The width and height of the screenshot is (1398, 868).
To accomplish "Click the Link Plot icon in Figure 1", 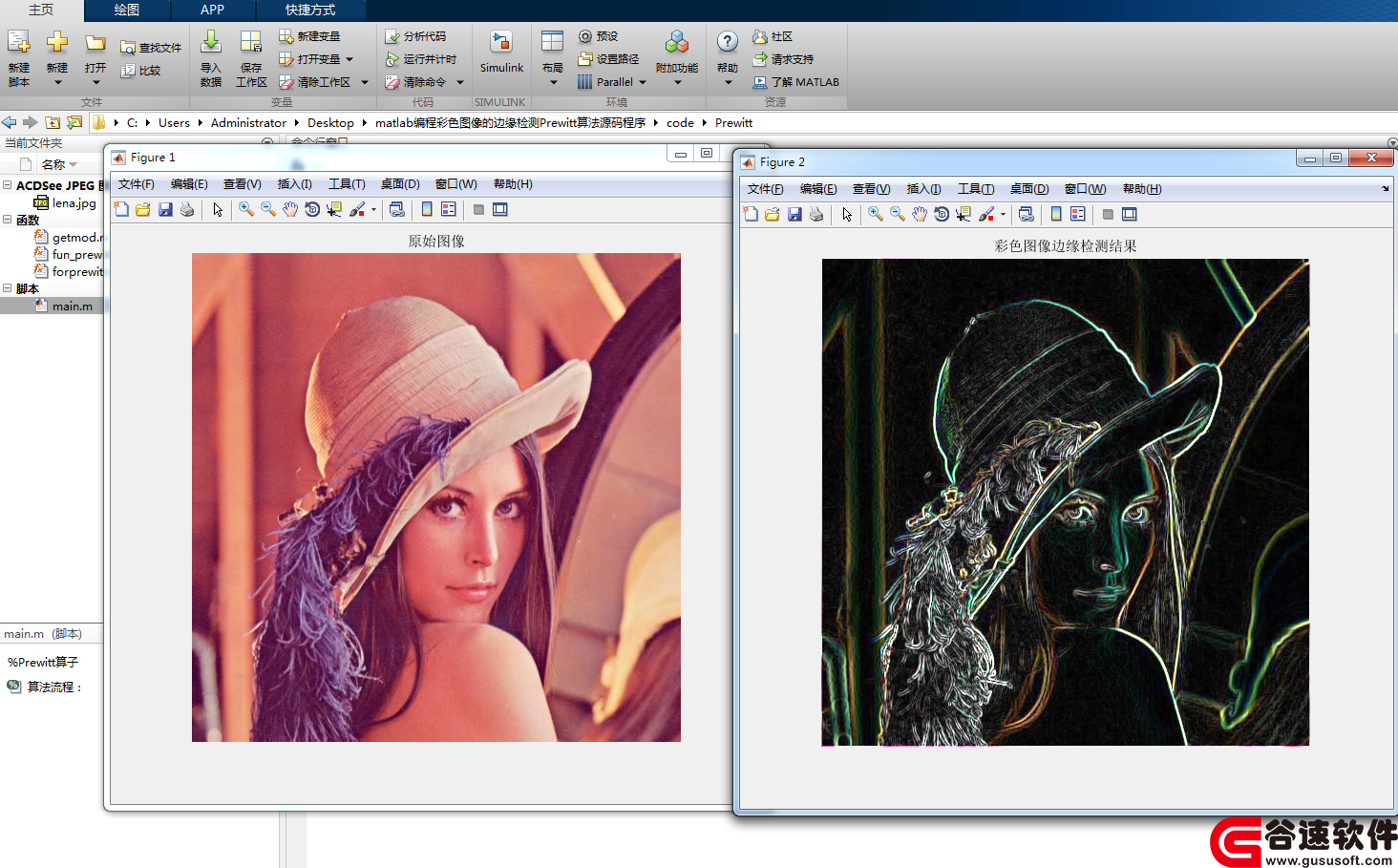I will click(x=397, y=209).
